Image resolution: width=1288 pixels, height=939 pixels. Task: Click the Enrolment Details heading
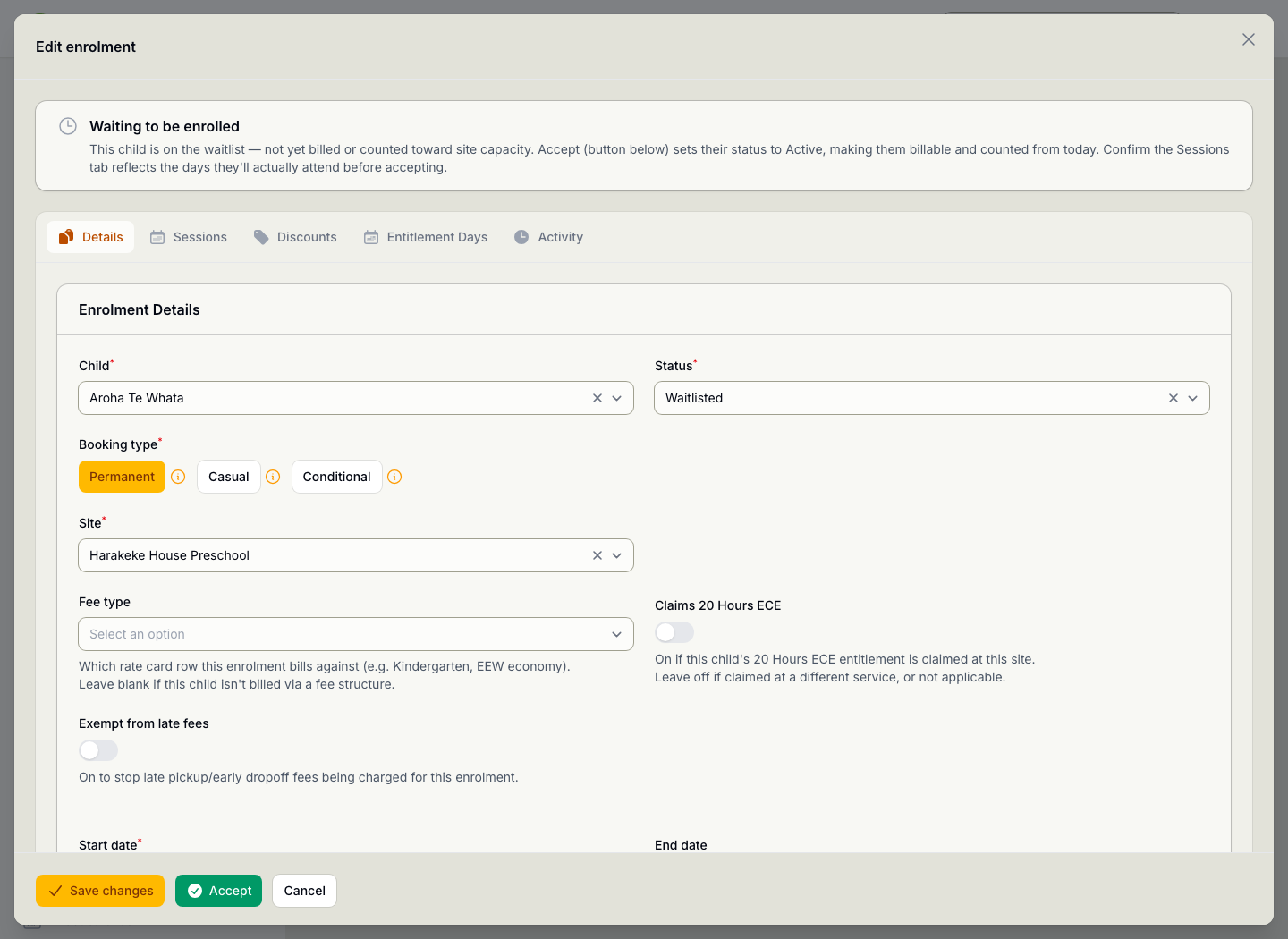click(140, 309)
